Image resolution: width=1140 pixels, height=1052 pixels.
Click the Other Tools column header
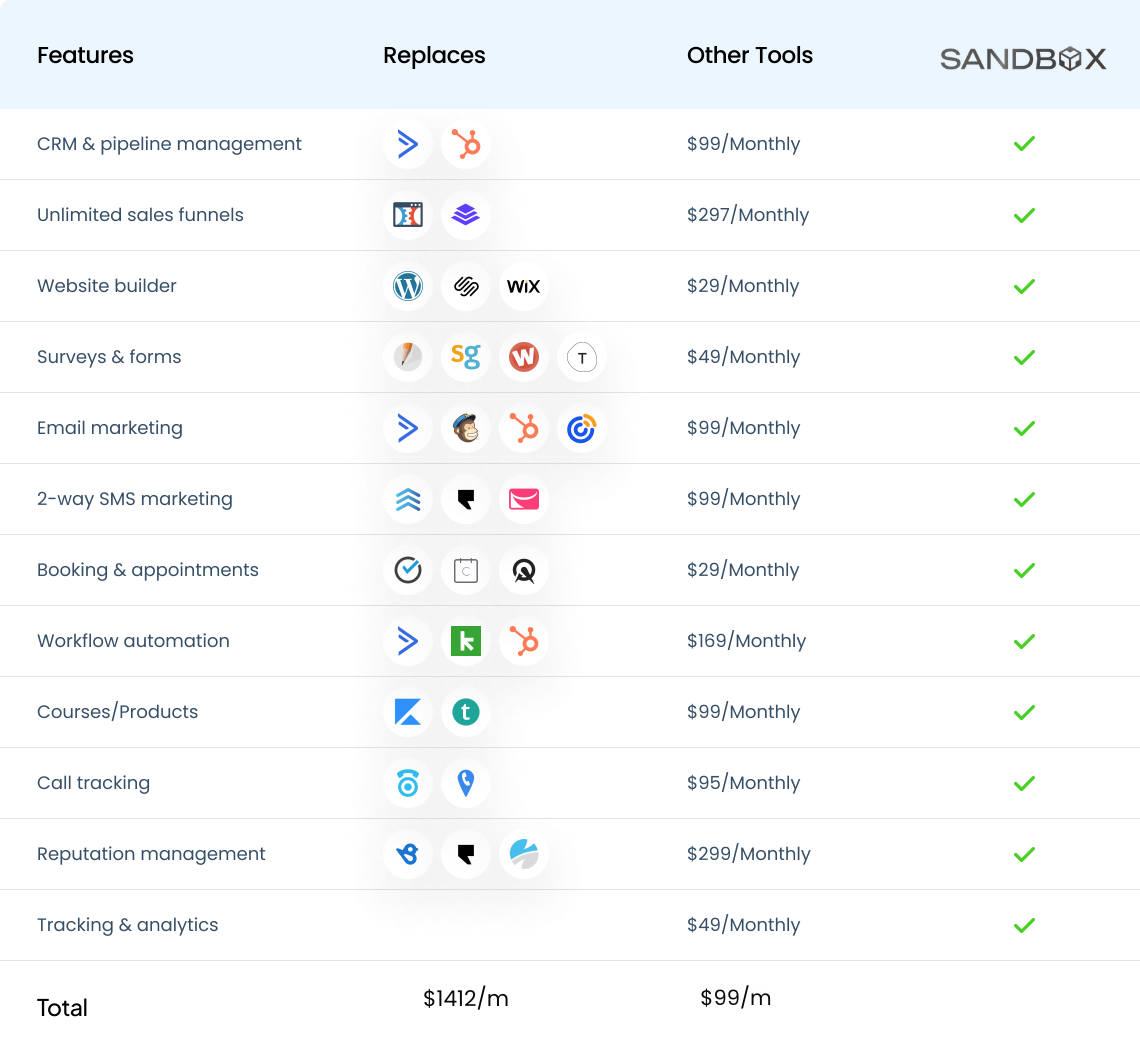750,55
